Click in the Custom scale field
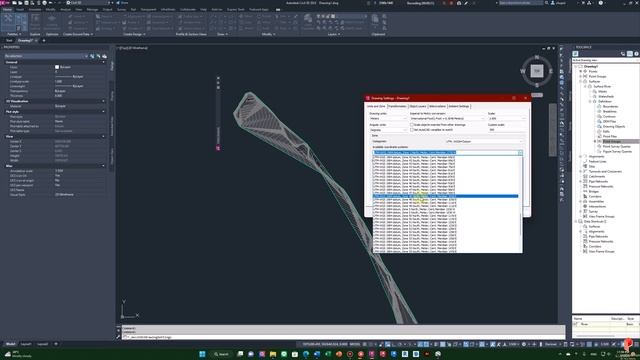 pyautogui.click(x=507, y=130)
